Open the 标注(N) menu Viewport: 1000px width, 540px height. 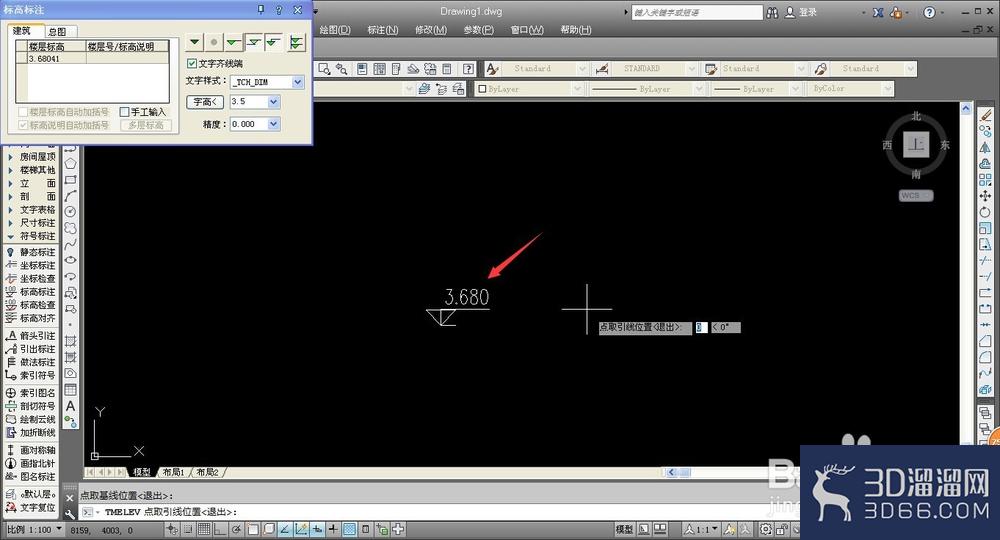tap(383, 30)
